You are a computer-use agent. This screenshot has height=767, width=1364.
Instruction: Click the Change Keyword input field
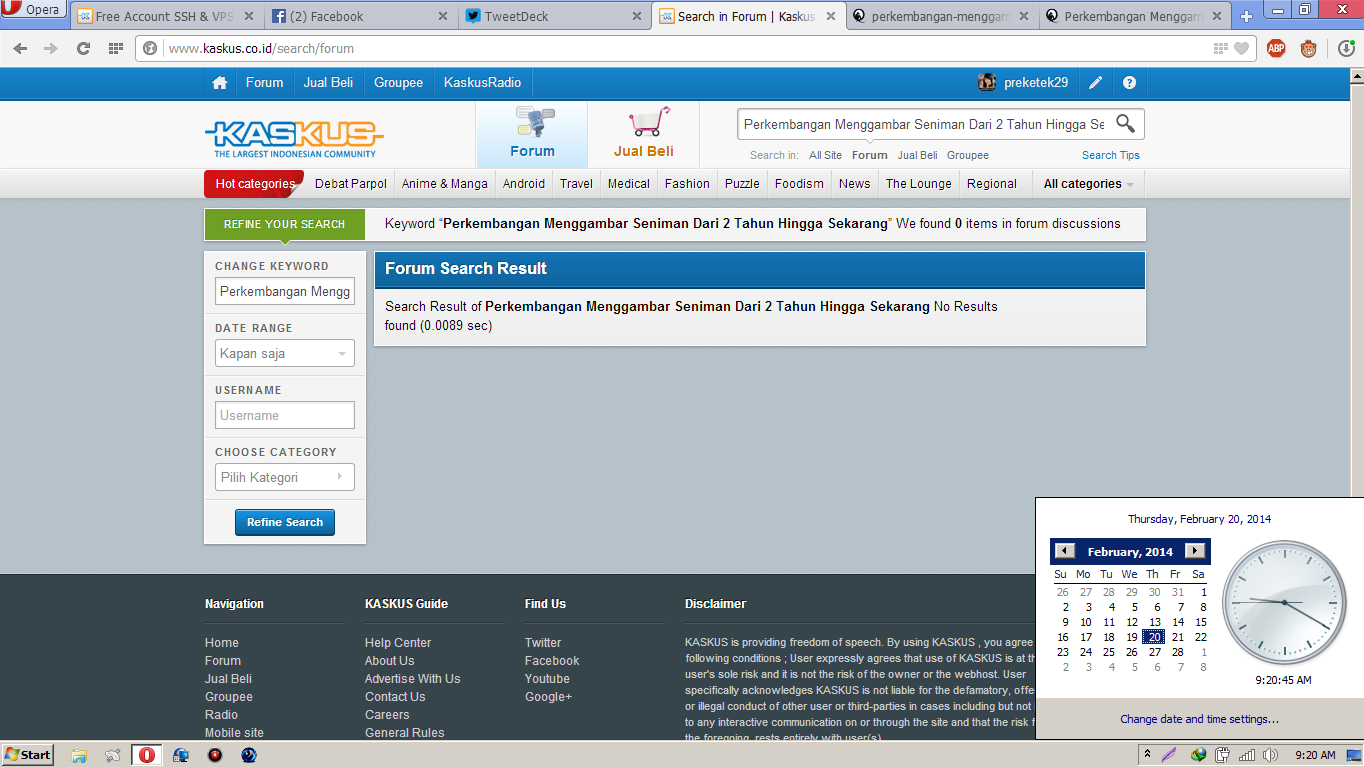pos(285,291)
